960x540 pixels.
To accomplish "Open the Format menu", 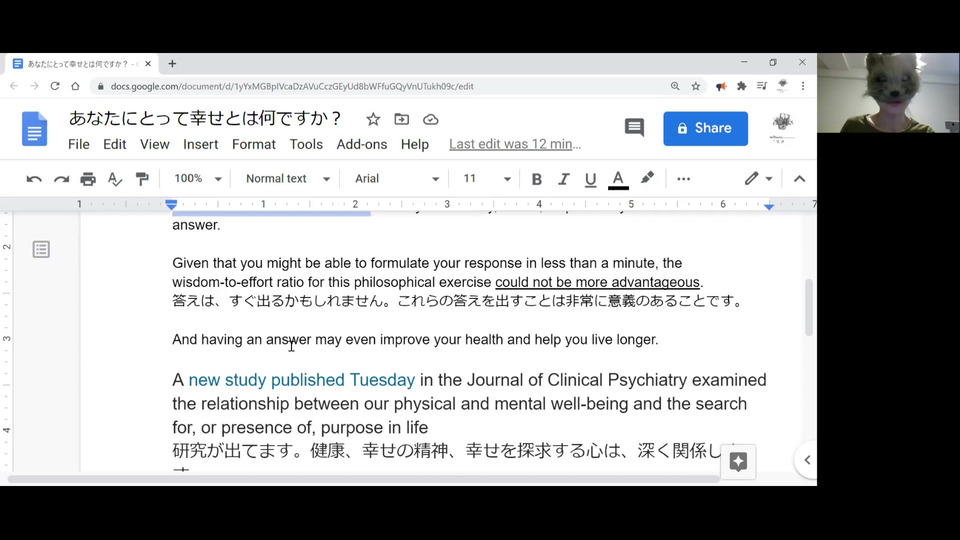I will pos(253,144).
